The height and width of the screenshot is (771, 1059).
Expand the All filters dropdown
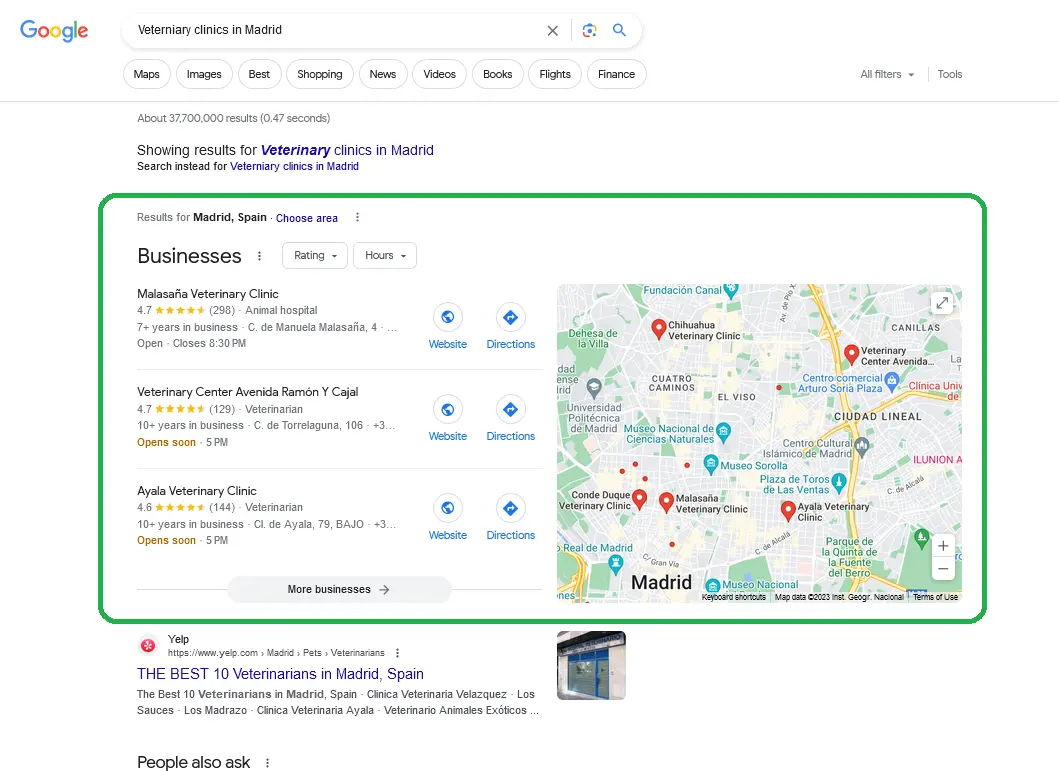887,74
